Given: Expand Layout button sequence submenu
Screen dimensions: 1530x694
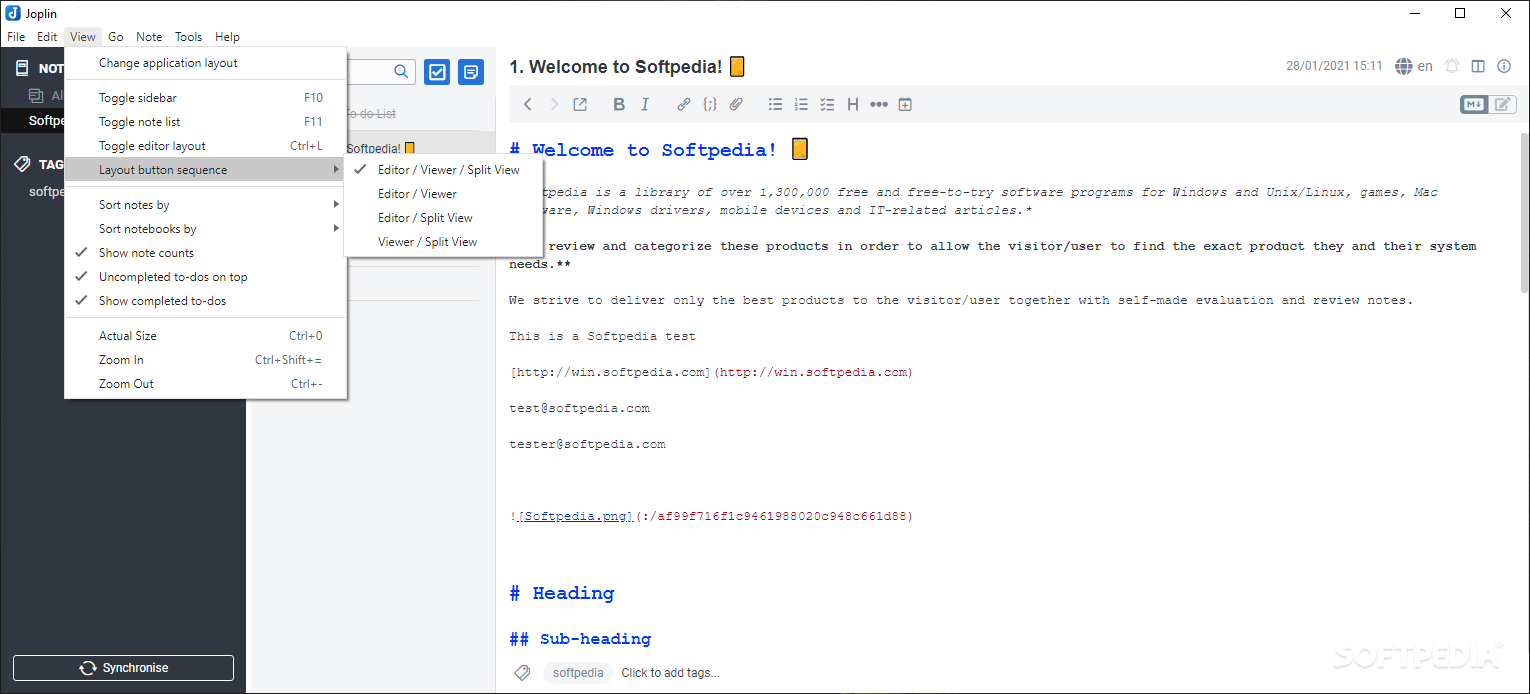Looking at the screenshot, I should tap(206, 170).
